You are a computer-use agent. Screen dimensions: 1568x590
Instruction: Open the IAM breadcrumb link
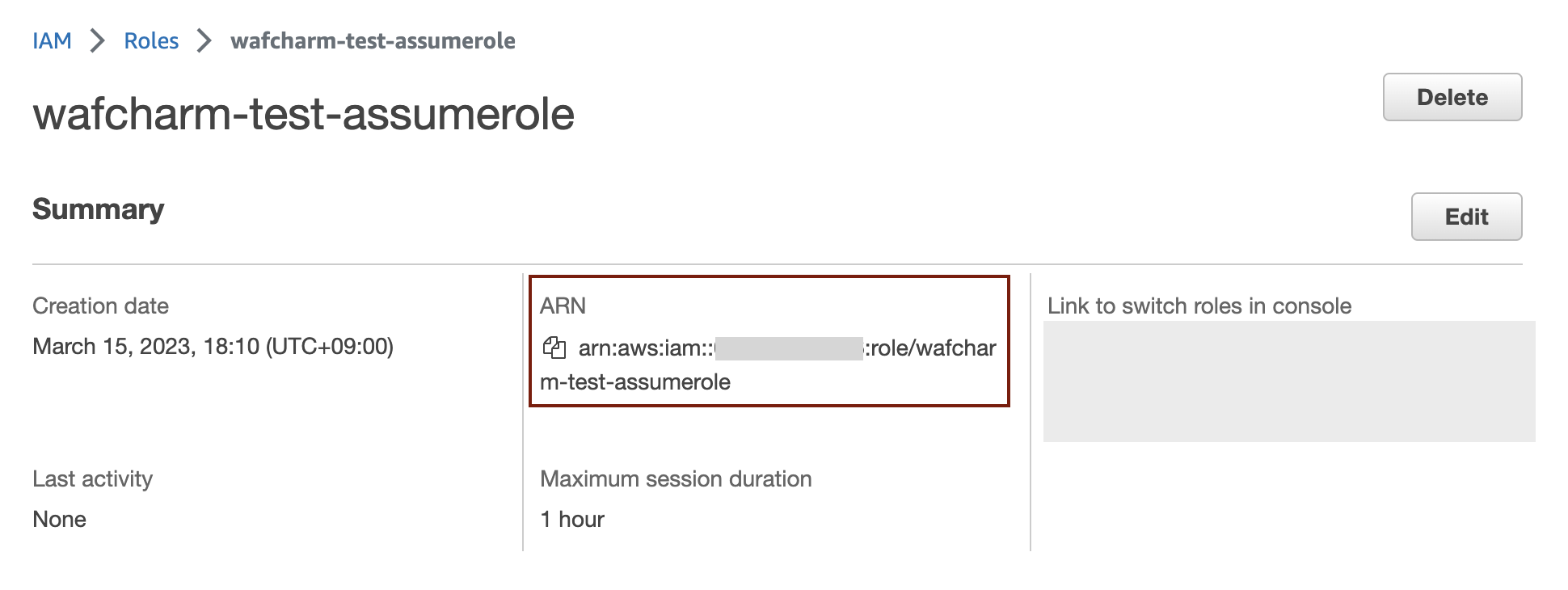point(52,40)
